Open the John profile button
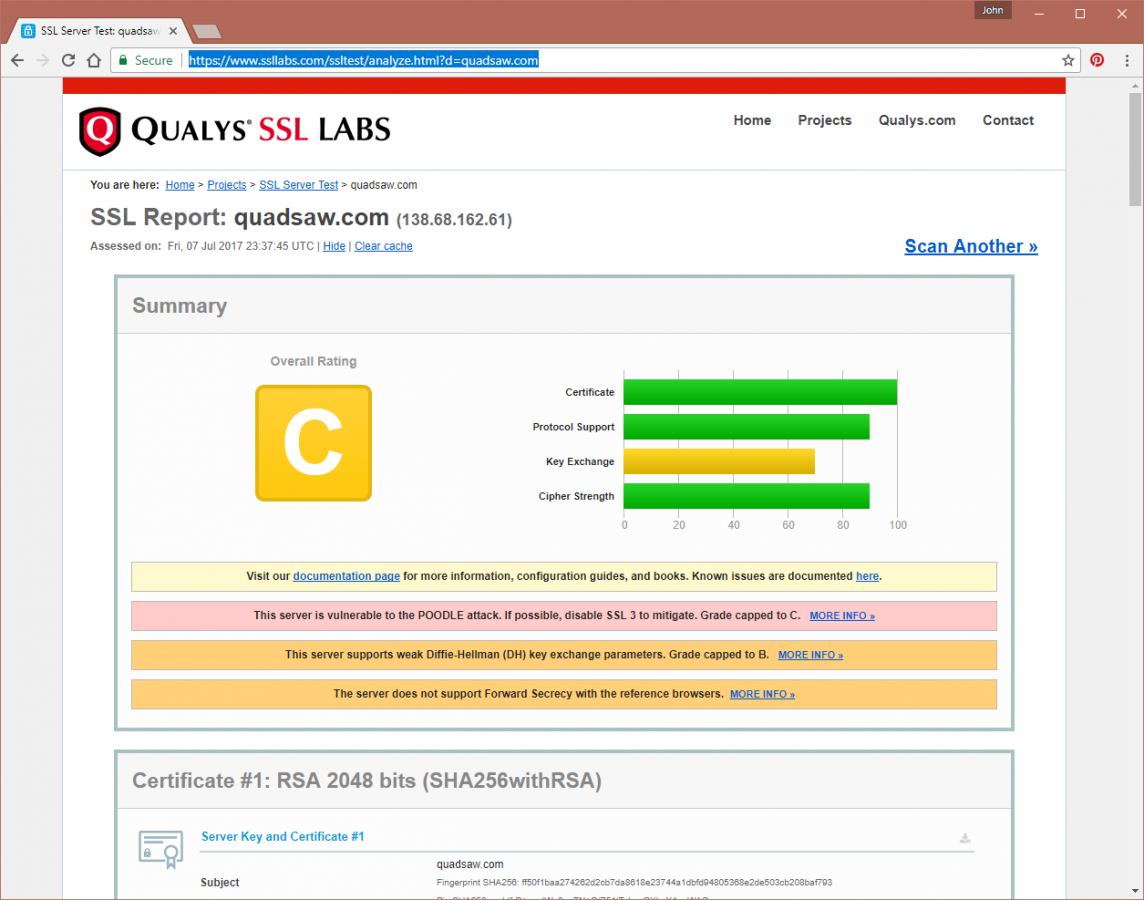The height and width of the screenshot is (900, 1144). (x=993, y=11)
